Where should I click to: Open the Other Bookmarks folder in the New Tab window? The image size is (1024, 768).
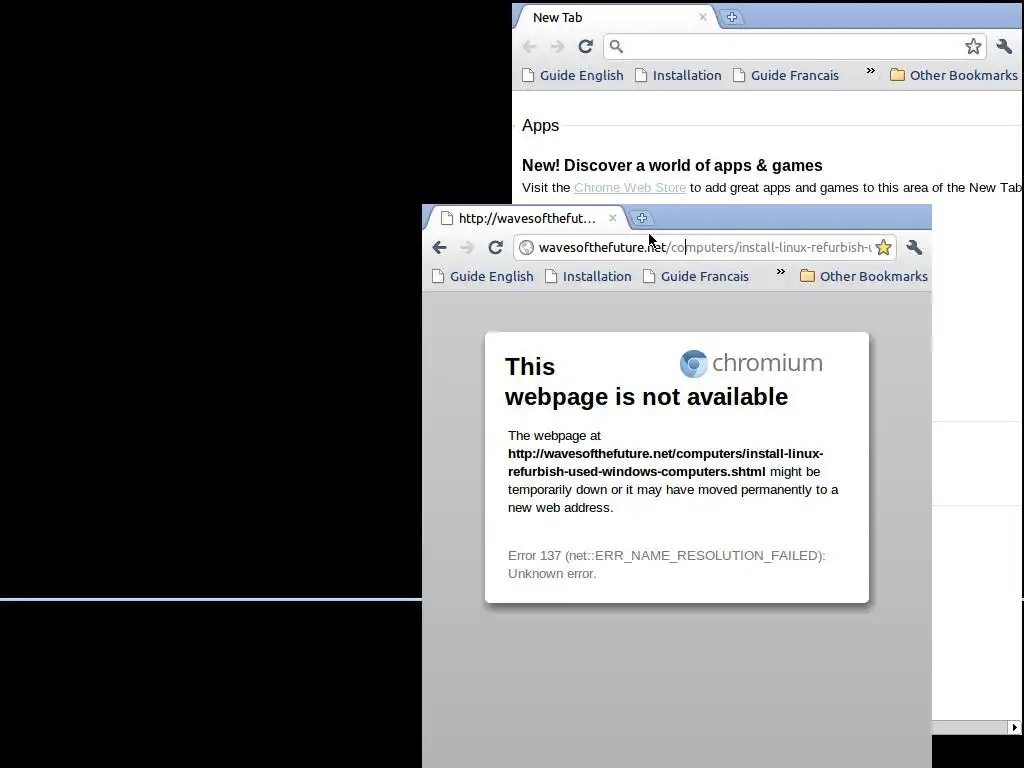[x=954, y=75]
